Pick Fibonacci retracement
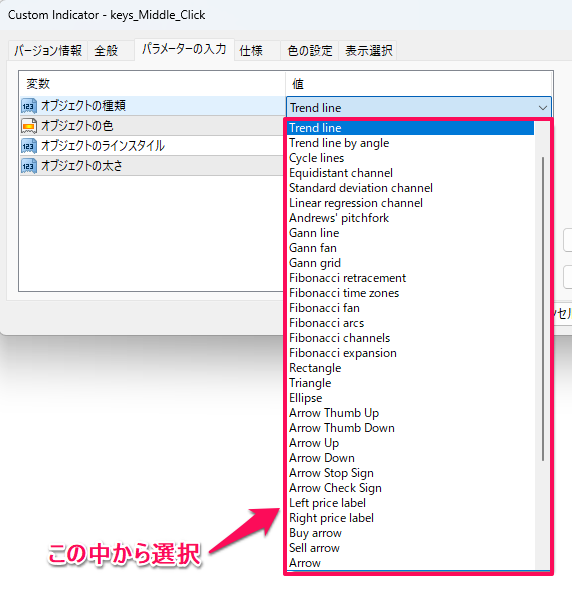Screen dimensions: 572x594 point(410,278)
